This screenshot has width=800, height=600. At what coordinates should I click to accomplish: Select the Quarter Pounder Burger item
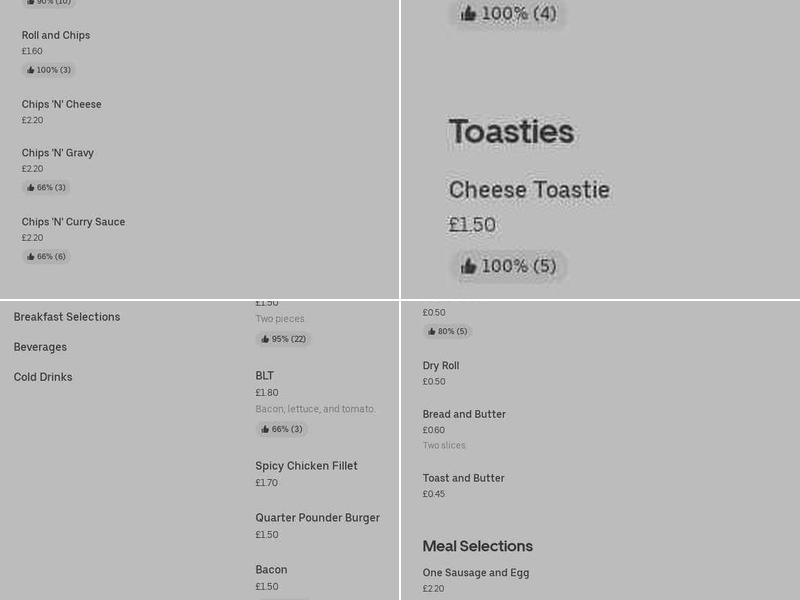coord(317,518)
